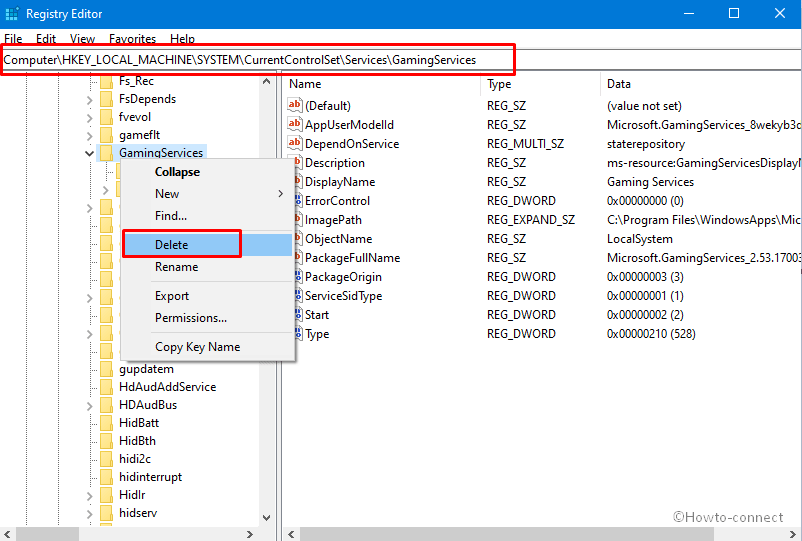Click the HDAudBus folder icon

click(x=106, y=405)
